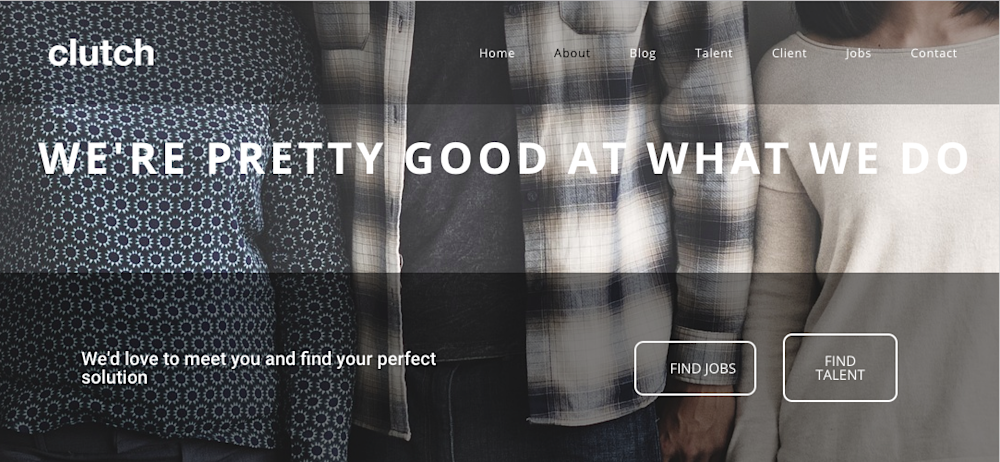Click the clutch logo
This screenshot has height=462, width=1000.
pos(101,53)
